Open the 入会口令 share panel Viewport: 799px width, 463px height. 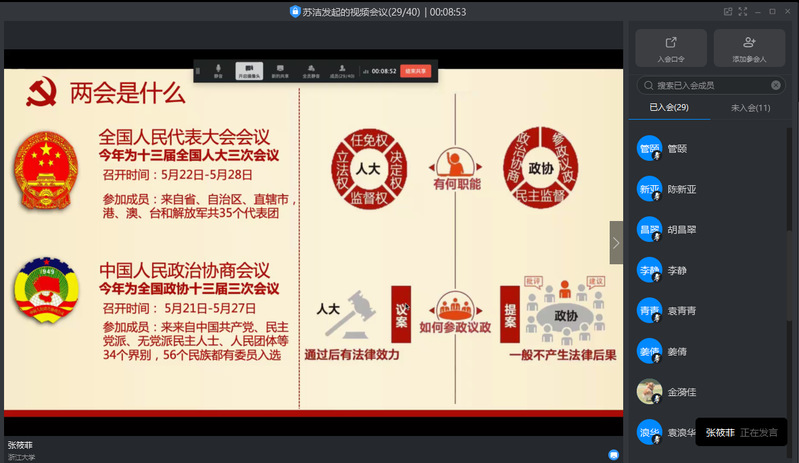point(670,48)
